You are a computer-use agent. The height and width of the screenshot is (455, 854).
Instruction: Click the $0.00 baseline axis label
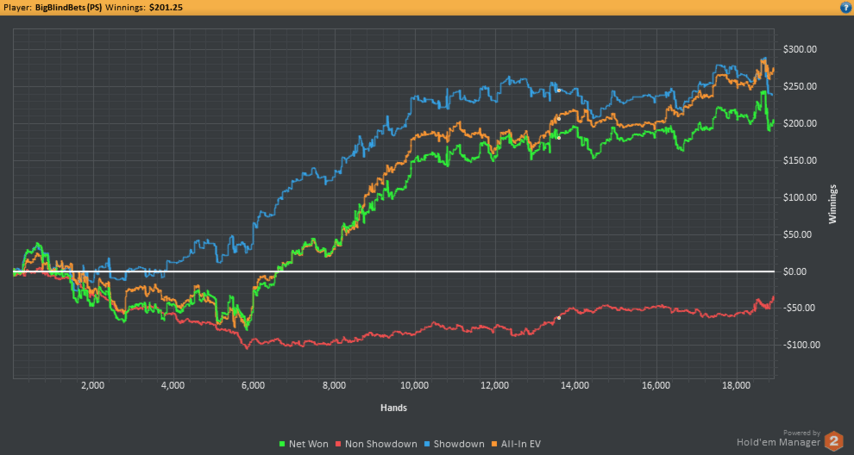click(x=794, y=272)
